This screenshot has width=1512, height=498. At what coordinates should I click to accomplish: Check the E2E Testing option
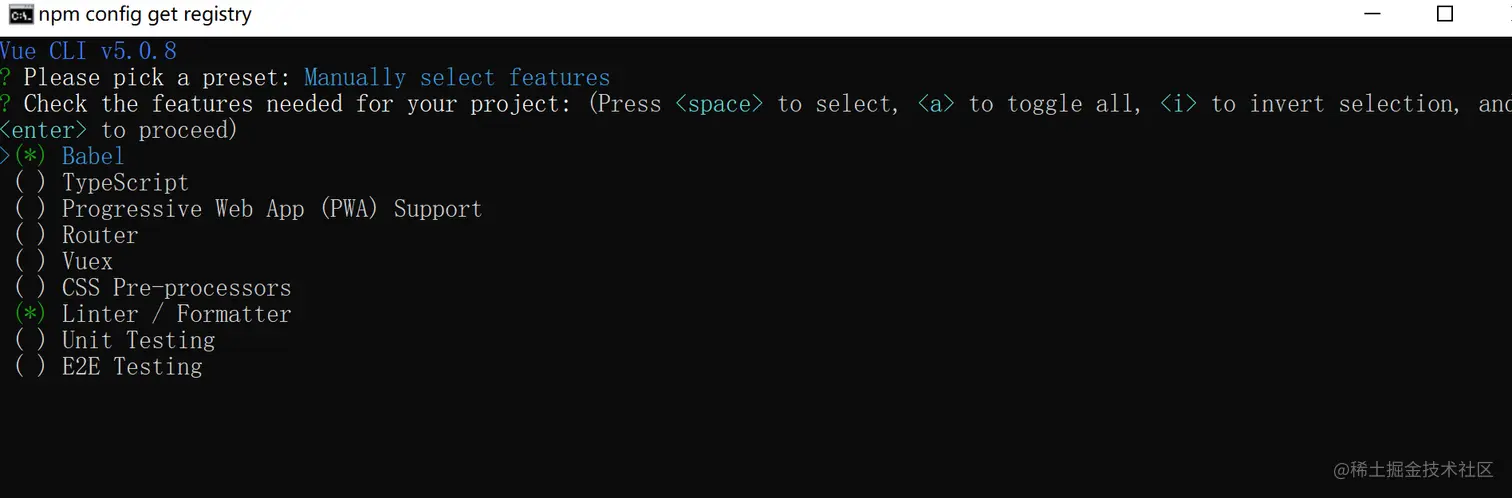pyautogui.click(x=30, y=367)
